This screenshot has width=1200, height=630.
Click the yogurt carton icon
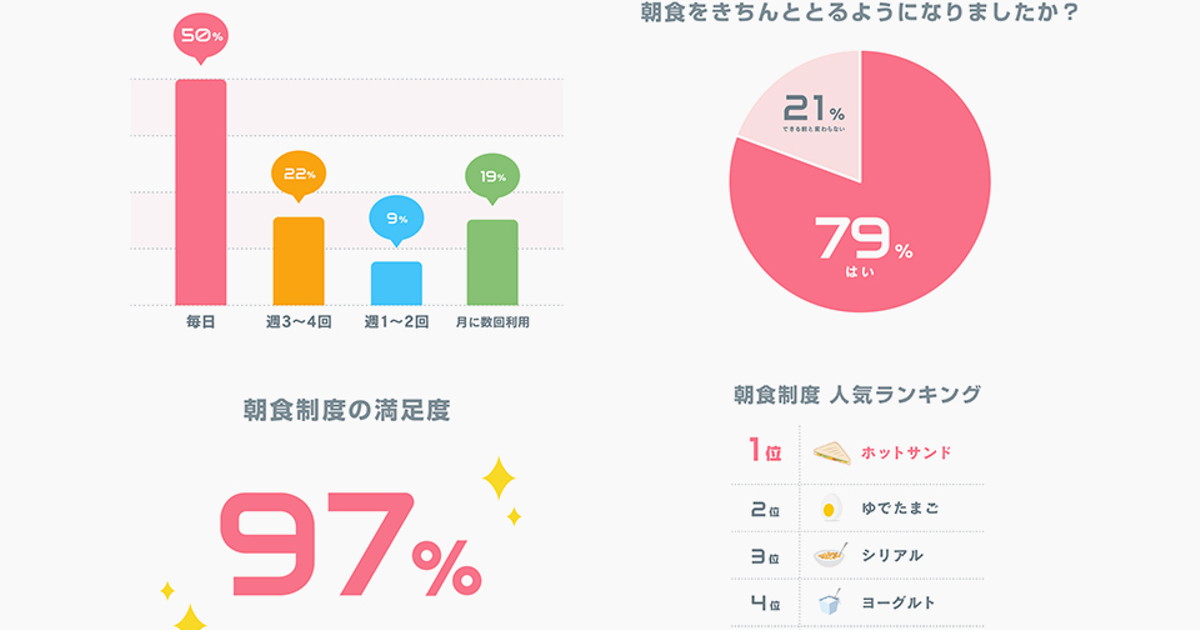tap(829, 603)
